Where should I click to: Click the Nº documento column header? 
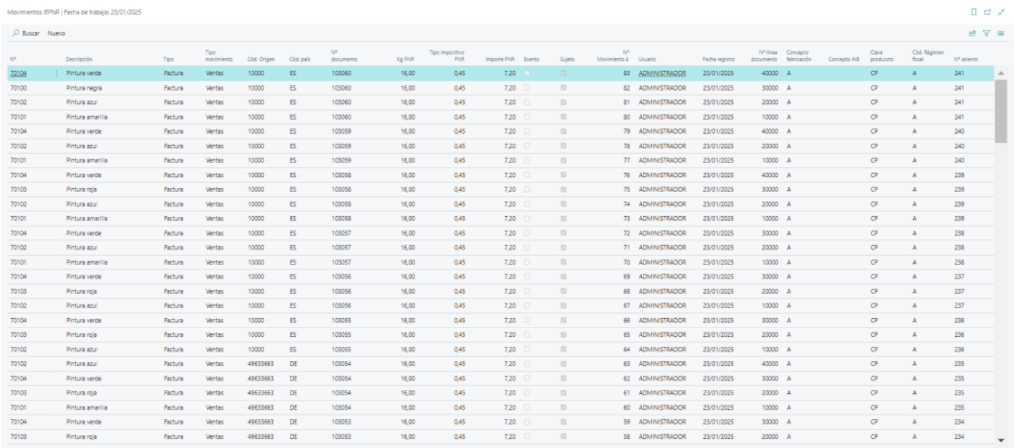343,56
